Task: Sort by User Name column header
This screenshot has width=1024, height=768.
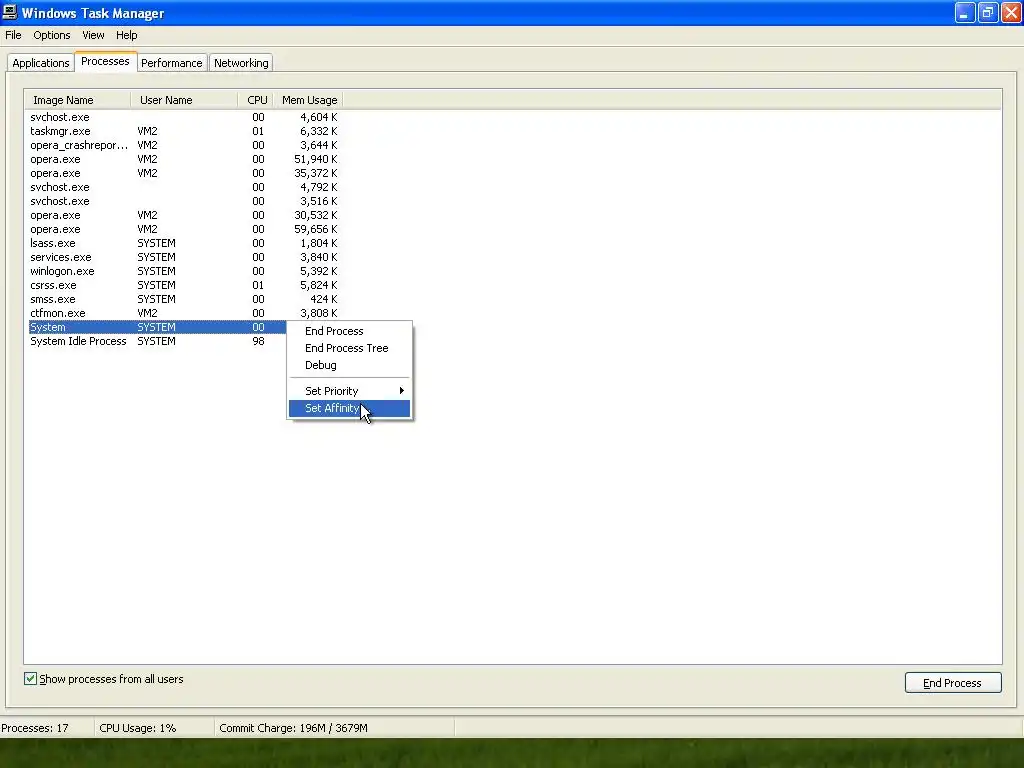Action: point(184,100)
